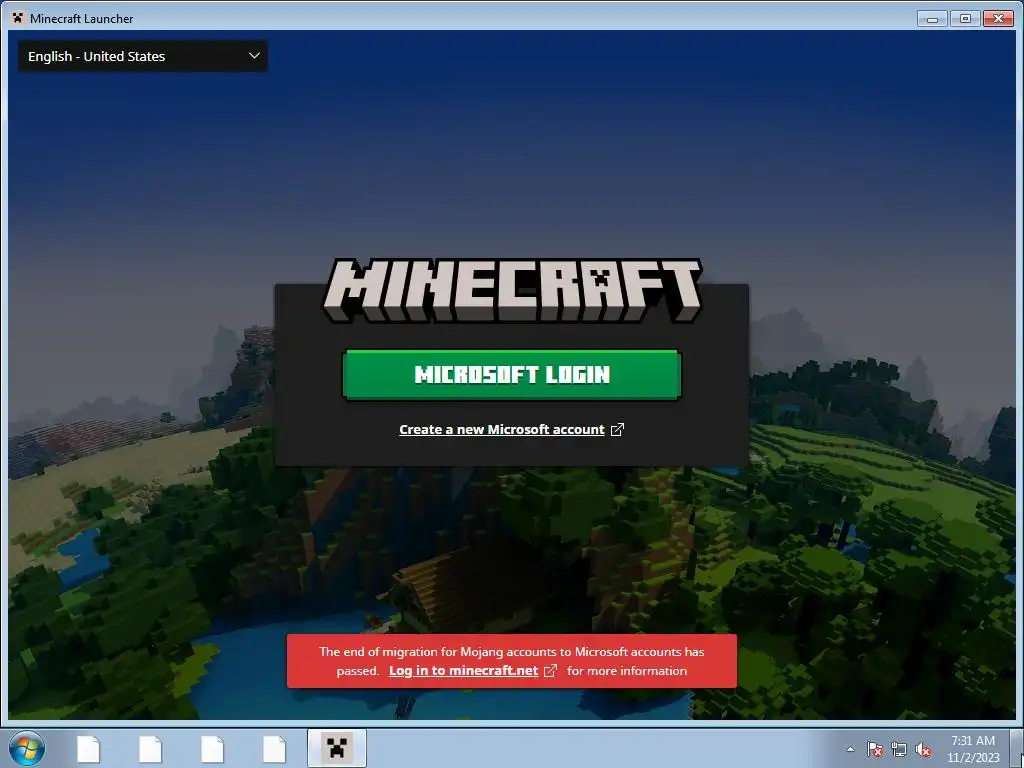Screen dimensions: 1024x768
Task: Follow the Log in to minecraft.net link
Action: [x=473, y=671]
